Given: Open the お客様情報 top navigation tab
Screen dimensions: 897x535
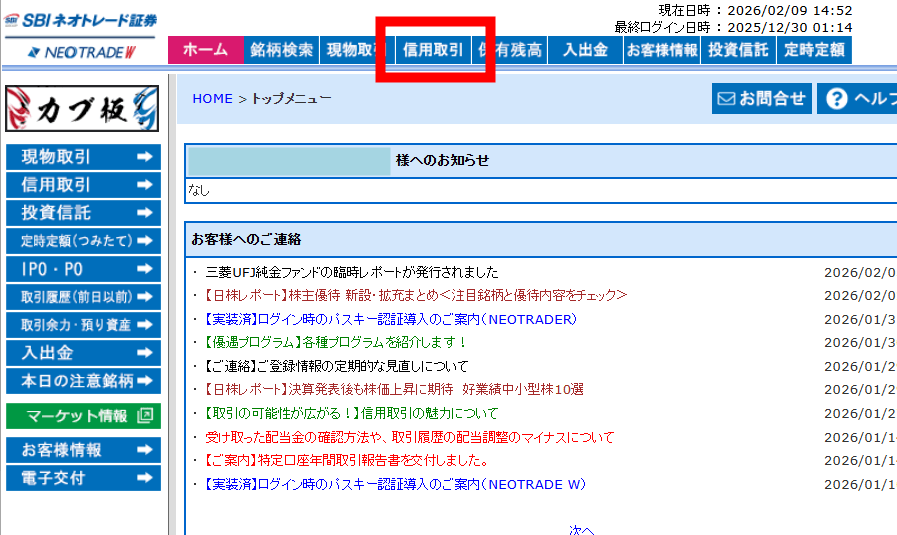Looking at the screenshot, I should point(662,50).
